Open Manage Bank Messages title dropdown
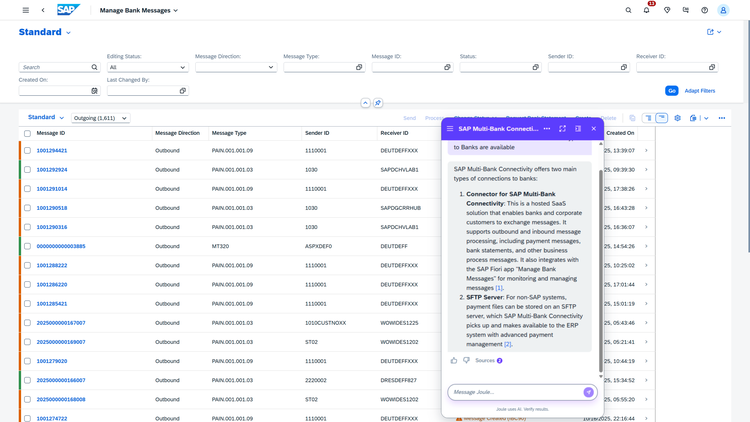Image resolution: width=750 pixels, height=422 pixels. coord(139,10)
